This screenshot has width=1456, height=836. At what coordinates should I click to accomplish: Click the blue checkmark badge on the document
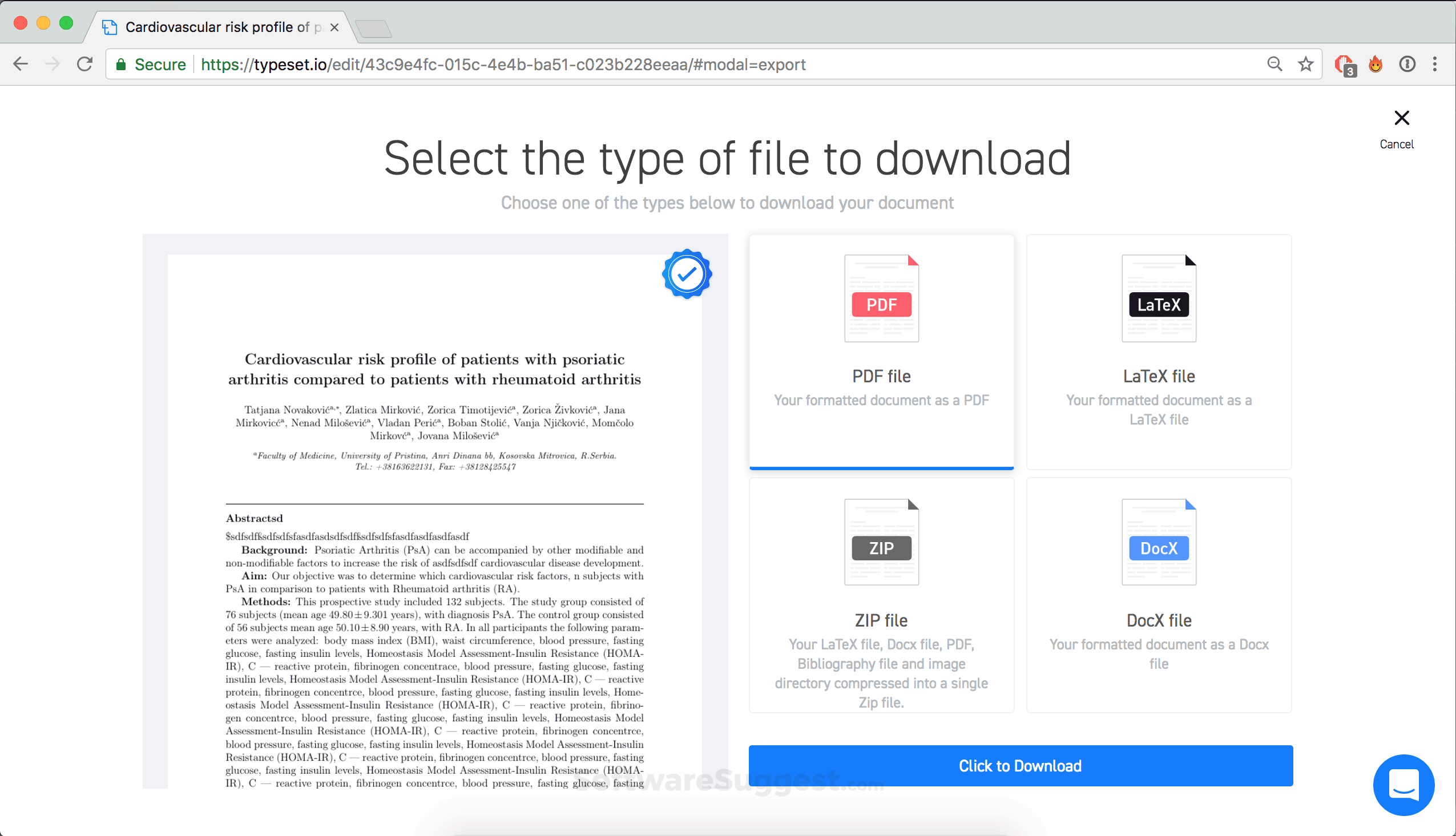click(687, 273)
